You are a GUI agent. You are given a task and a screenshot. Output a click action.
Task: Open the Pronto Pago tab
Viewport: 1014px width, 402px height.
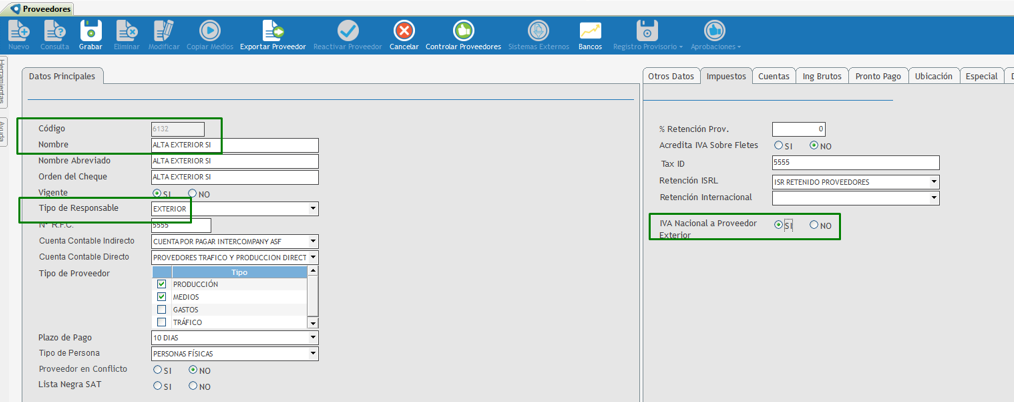tap(877, 76)
